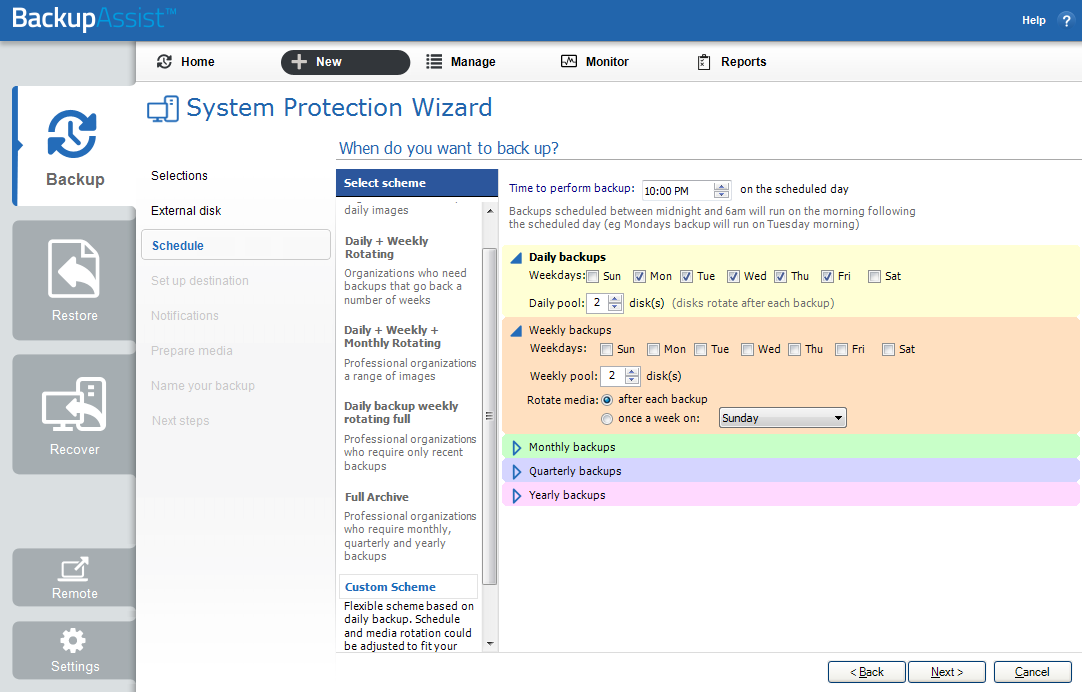Image resolution: width=1082 pixels, height=692 pixels.
Task: Uncheck Tue under Daily backups
Action: click(x=687, y=277)
